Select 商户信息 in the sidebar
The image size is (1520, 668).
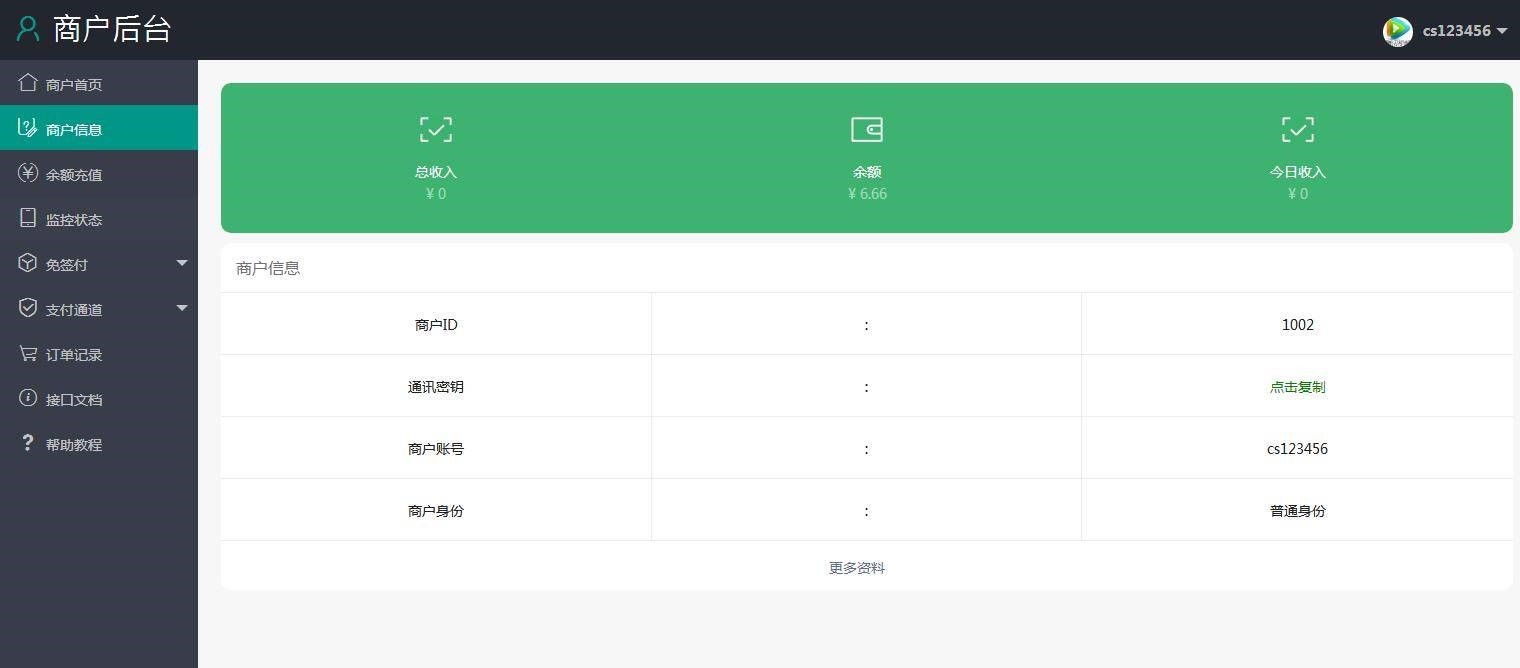coord(99,129)
